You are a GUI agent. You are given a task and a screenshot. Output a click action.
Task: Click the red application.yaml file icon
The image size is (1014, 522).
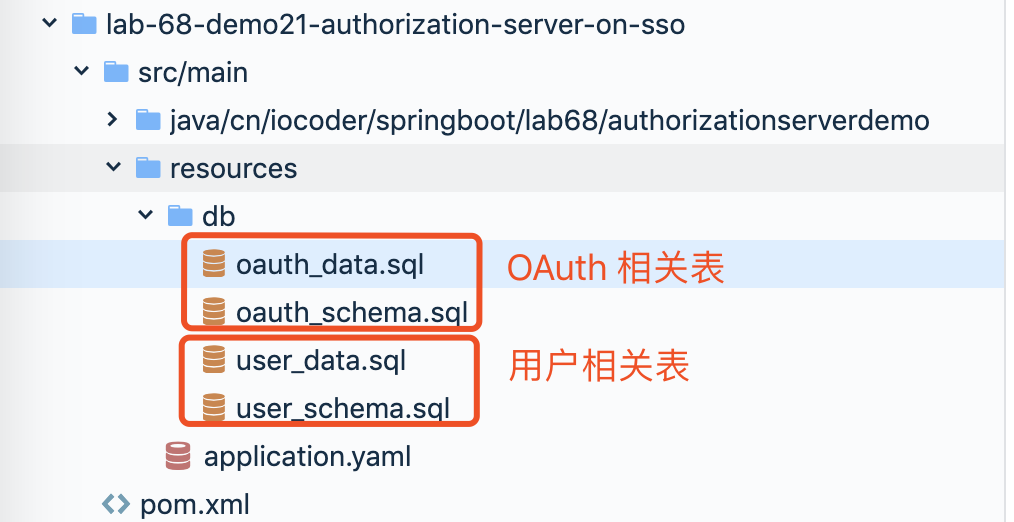tap(179, 457)
